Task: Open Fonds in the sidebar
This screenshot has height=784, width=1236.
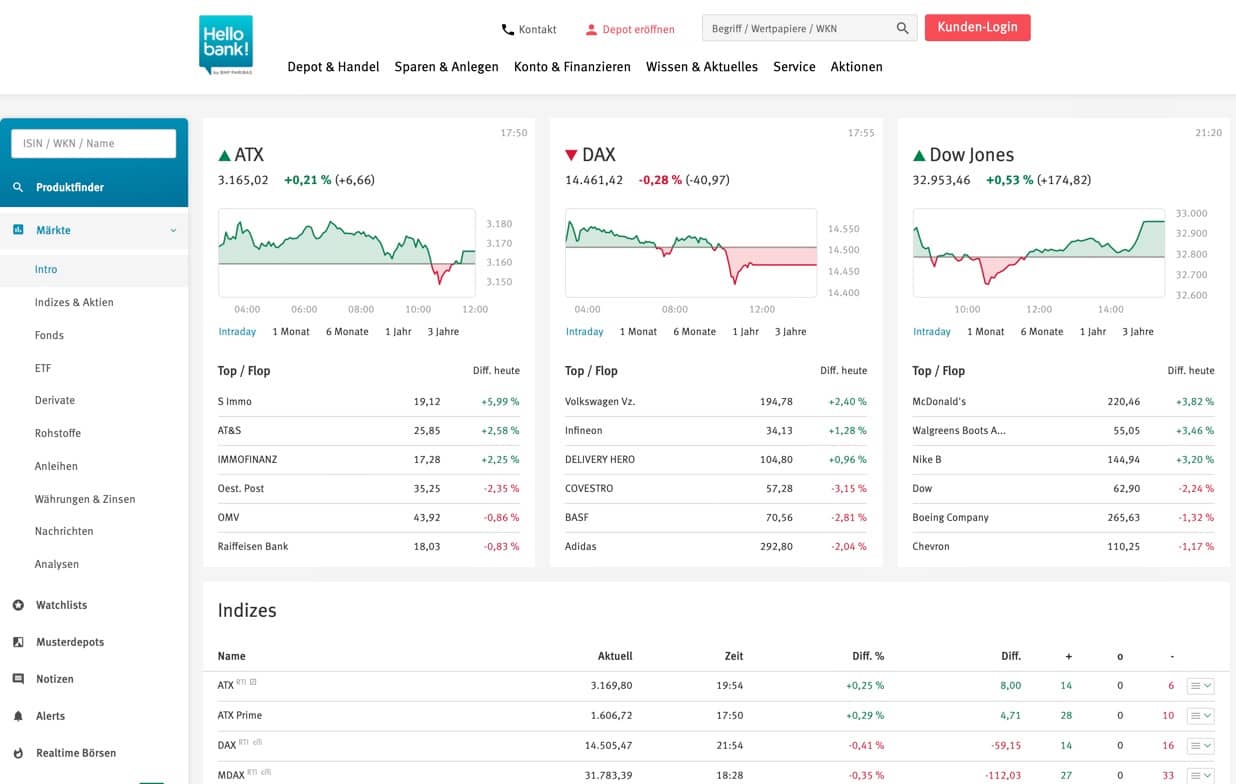Action: point(49,335)
